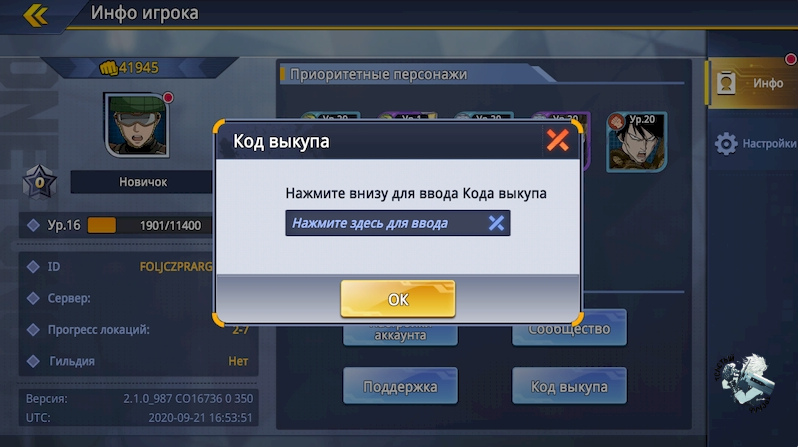Click the player ID FOLJCZPRARG text
Viewport: 801px width, 447px height.
(176, 266)
